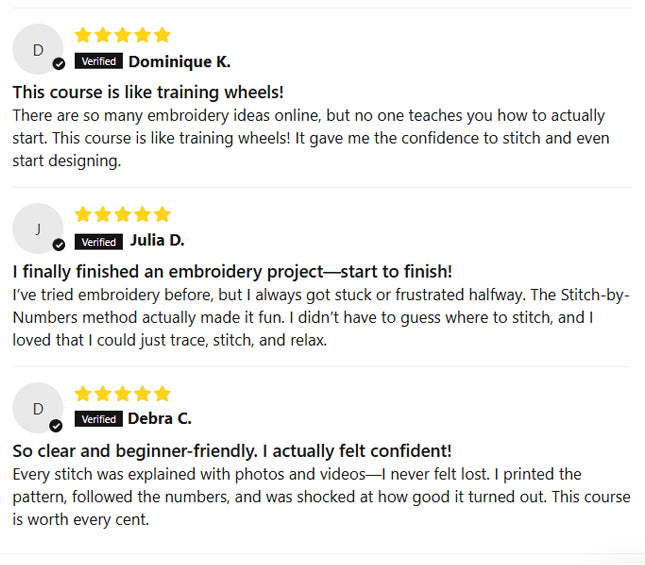Click the reviewer name Dominique K.
Viewport: 645px width, 565px height.
(180, 62)
